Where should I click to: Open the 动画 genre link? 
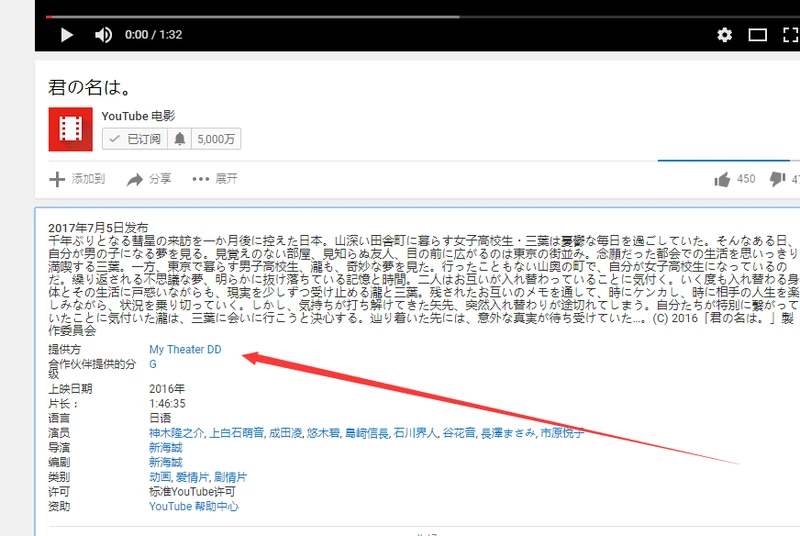click(160, 477)
